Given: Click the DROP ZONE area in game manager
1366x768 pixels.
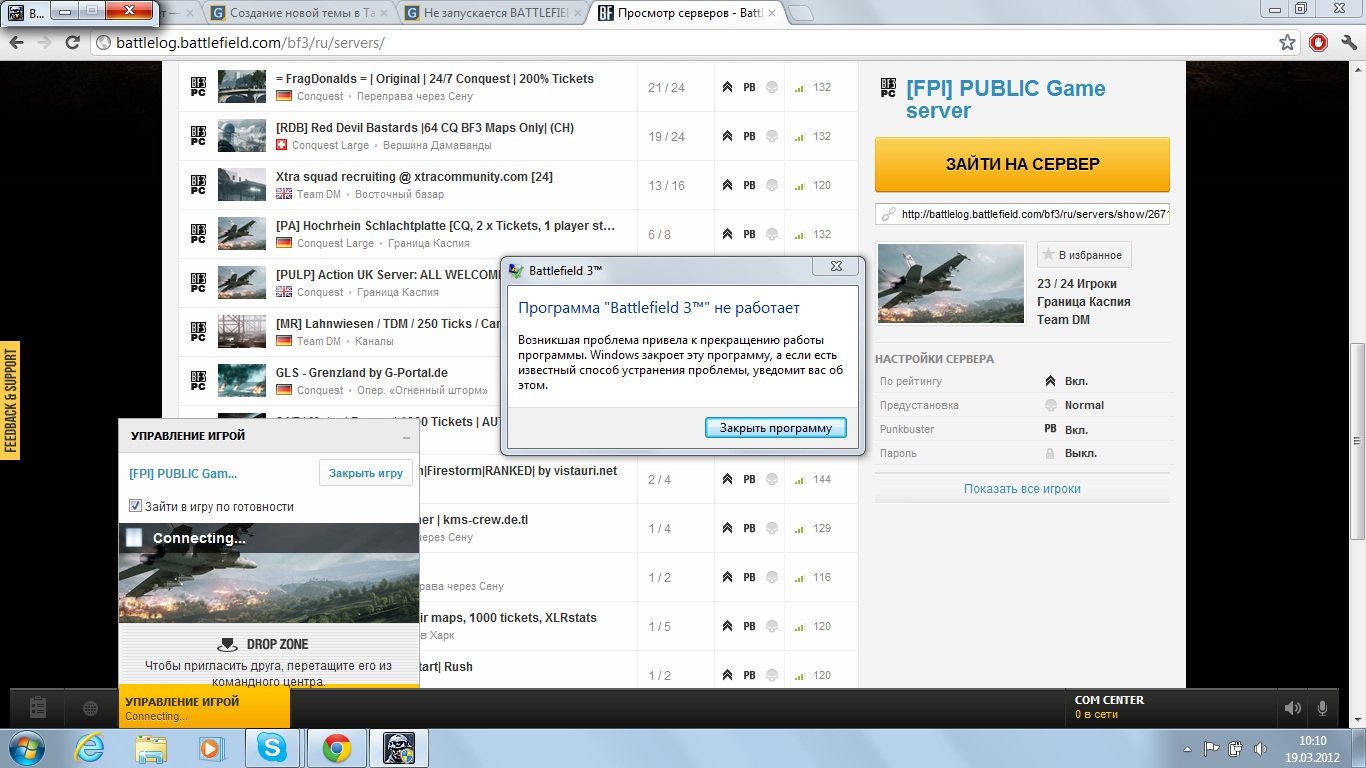Looking at the screenshot, I should click(x=269, y=657).
